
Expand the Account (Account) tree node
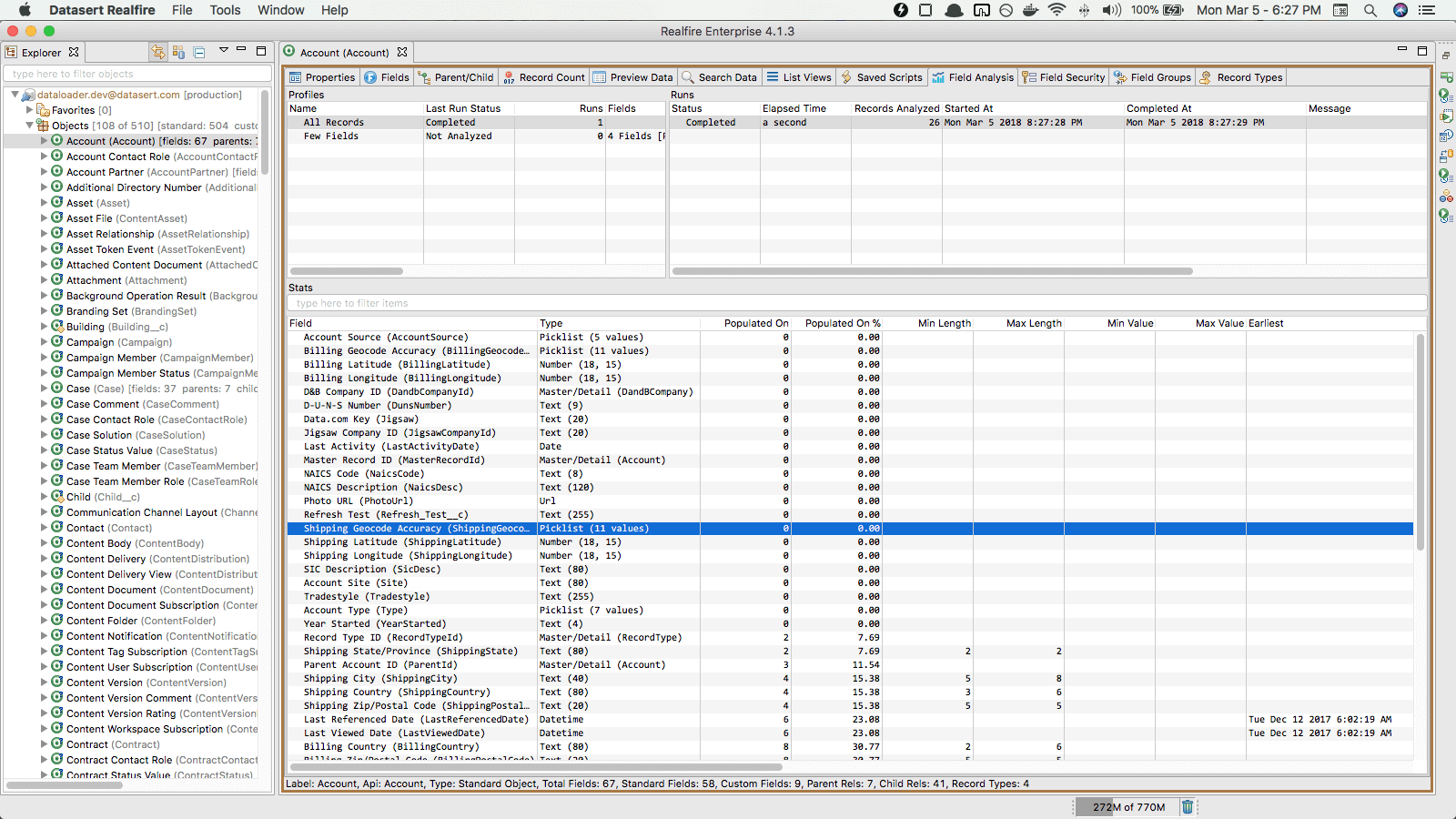pos(44,141)
